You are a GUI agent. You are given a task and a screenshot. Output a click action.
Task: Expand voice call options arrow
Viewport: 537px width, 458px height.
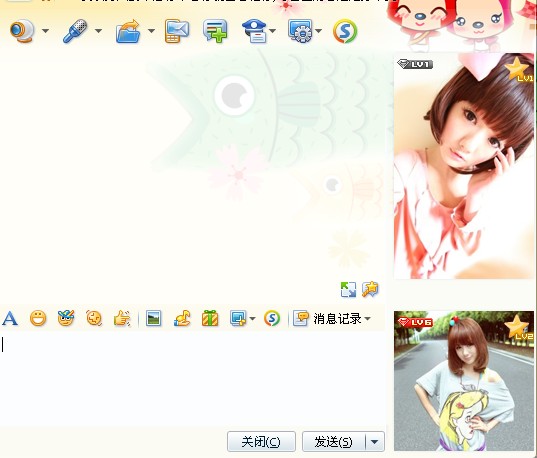coord(98,31)
